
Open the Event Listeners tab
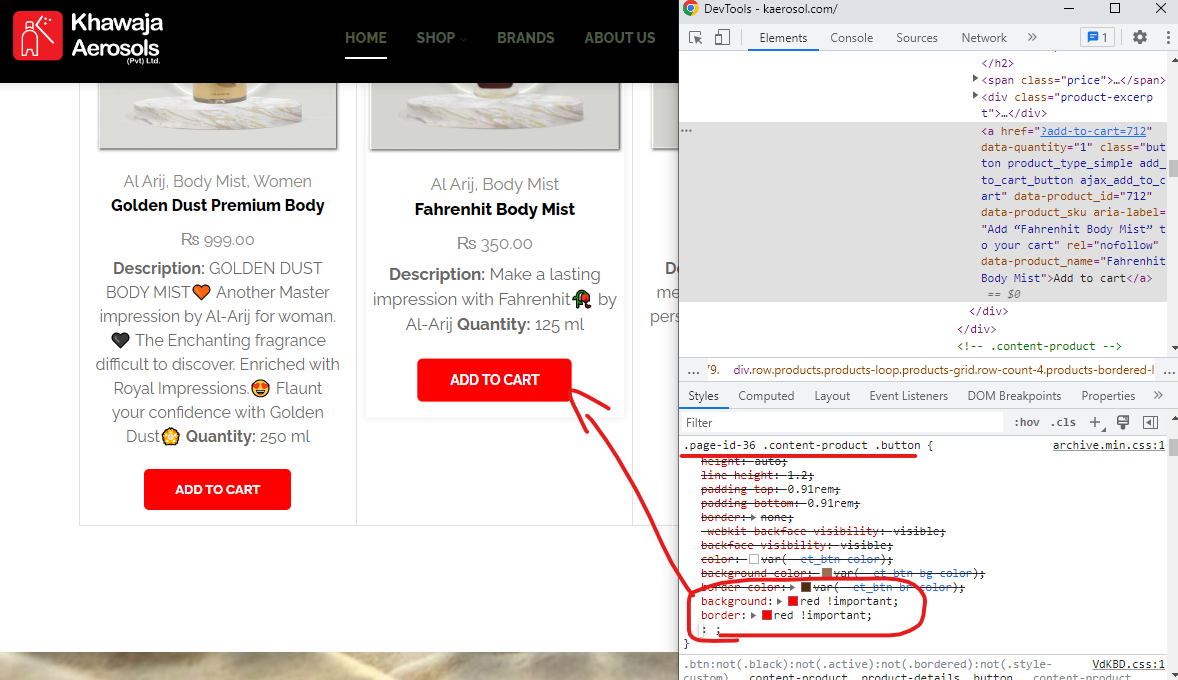point(908,396)
